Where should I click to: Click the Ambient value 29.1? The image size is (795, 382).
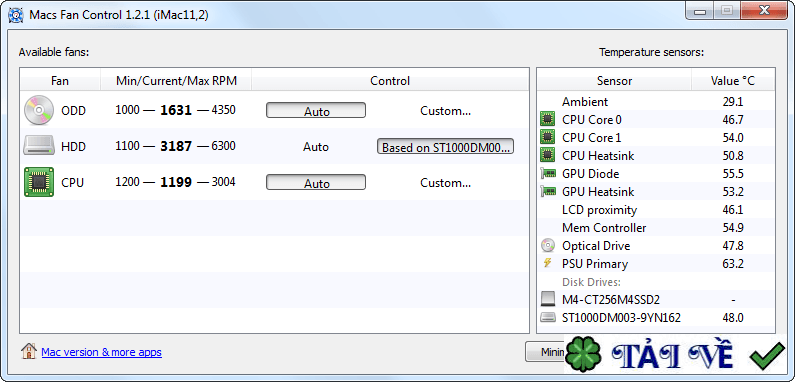pyautogui.click(x=733, y=101)
